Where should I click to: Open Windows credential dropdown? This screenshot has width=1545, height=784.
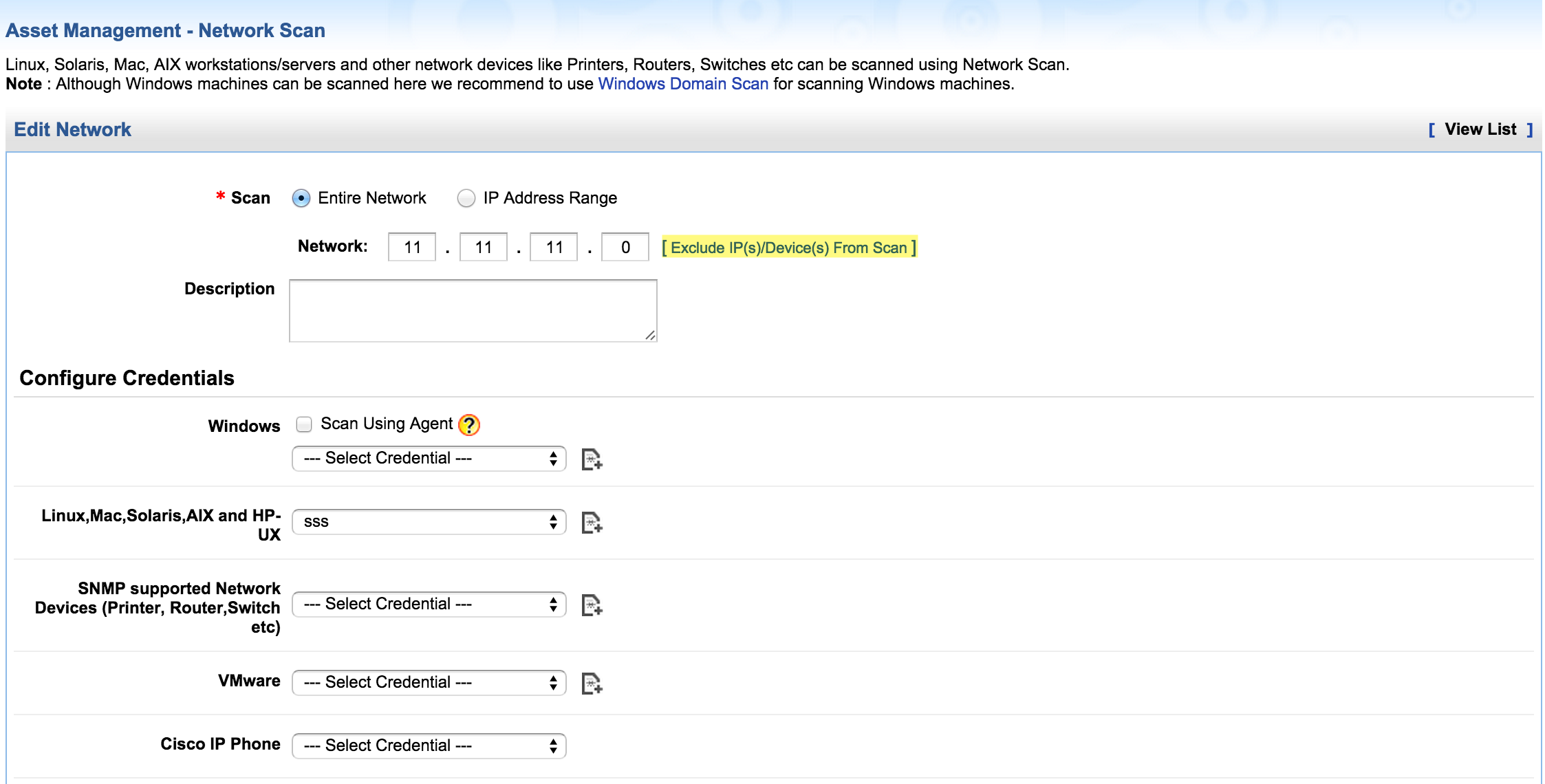point(429,459)
